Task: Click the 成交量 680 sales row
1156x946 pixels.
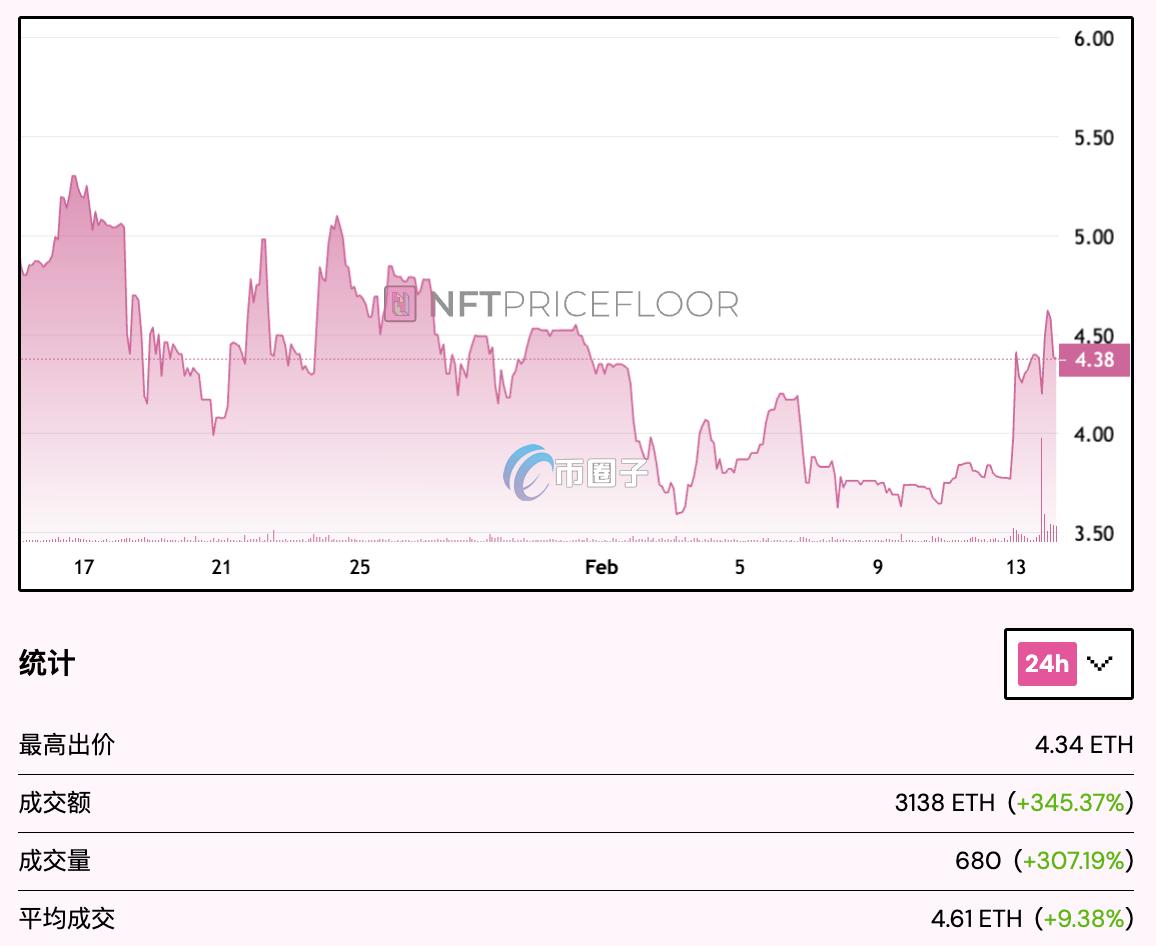Action: (576, 860)
